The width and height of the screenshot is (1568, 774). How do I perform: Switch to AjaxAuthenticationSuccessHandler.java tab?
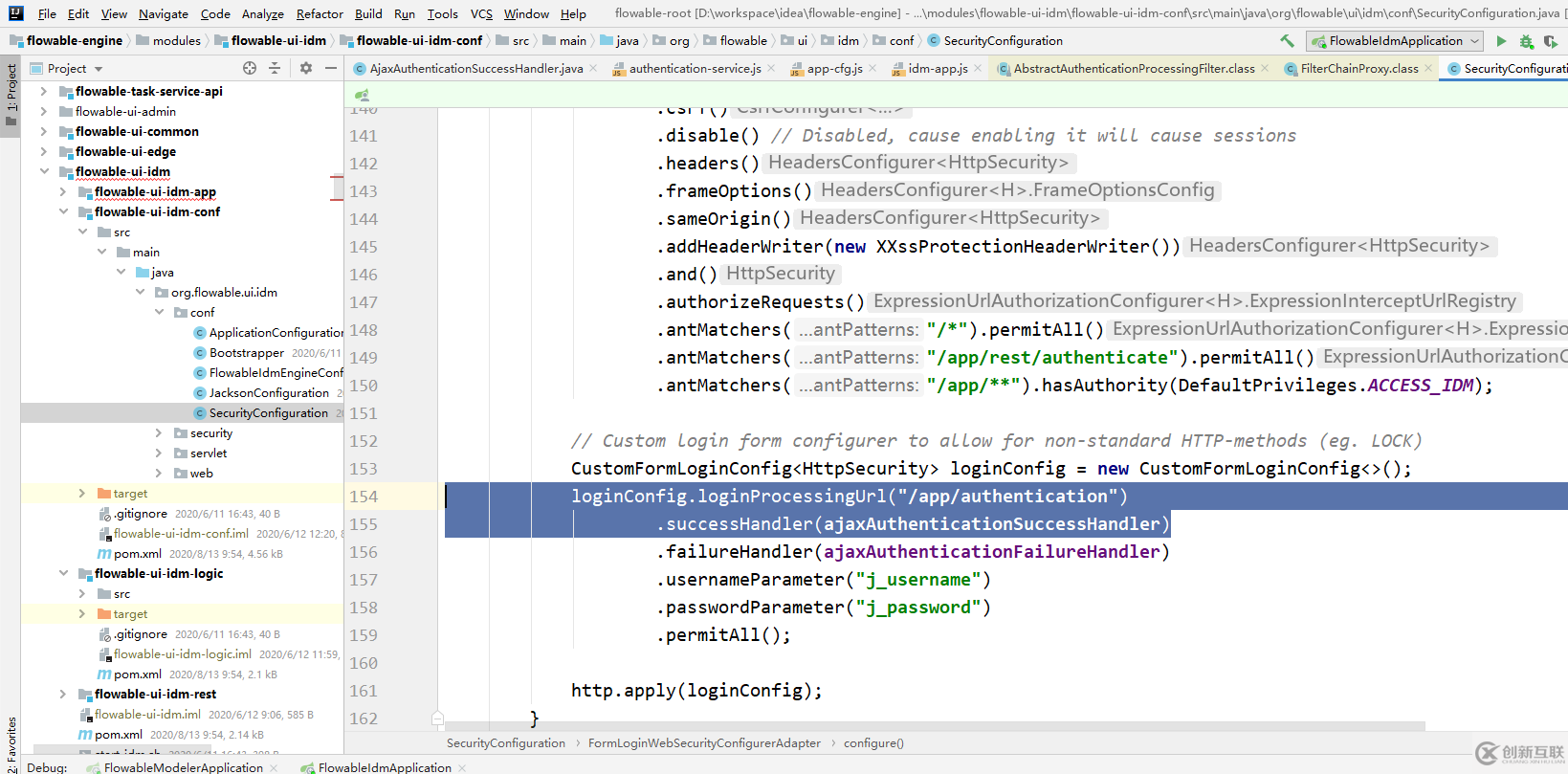pyautogui.click(x=476, y=68)
